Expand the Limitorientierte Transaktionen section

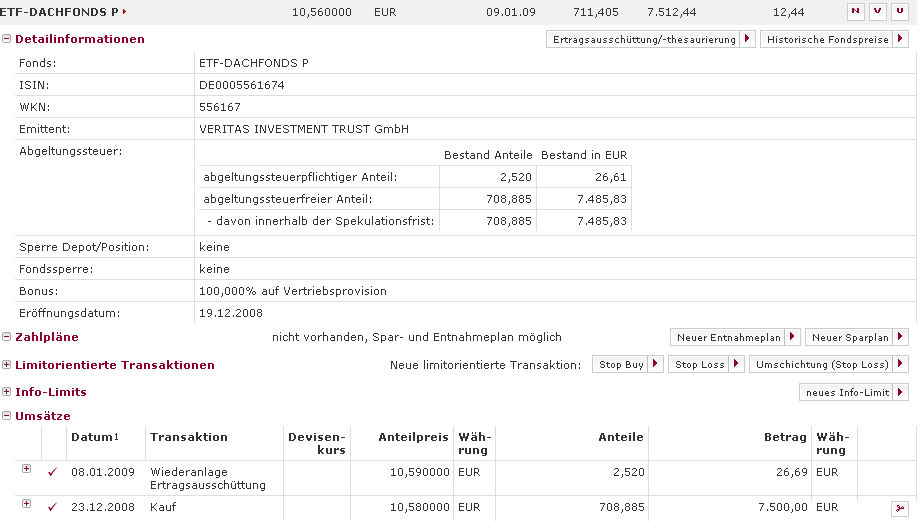pyautogui.click(x=7, y=365)
